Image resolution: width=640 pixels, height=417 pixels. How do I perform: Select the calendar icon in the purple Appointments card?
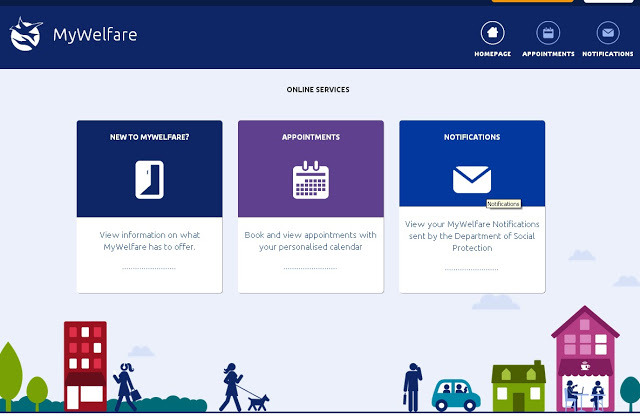point(310,179)
